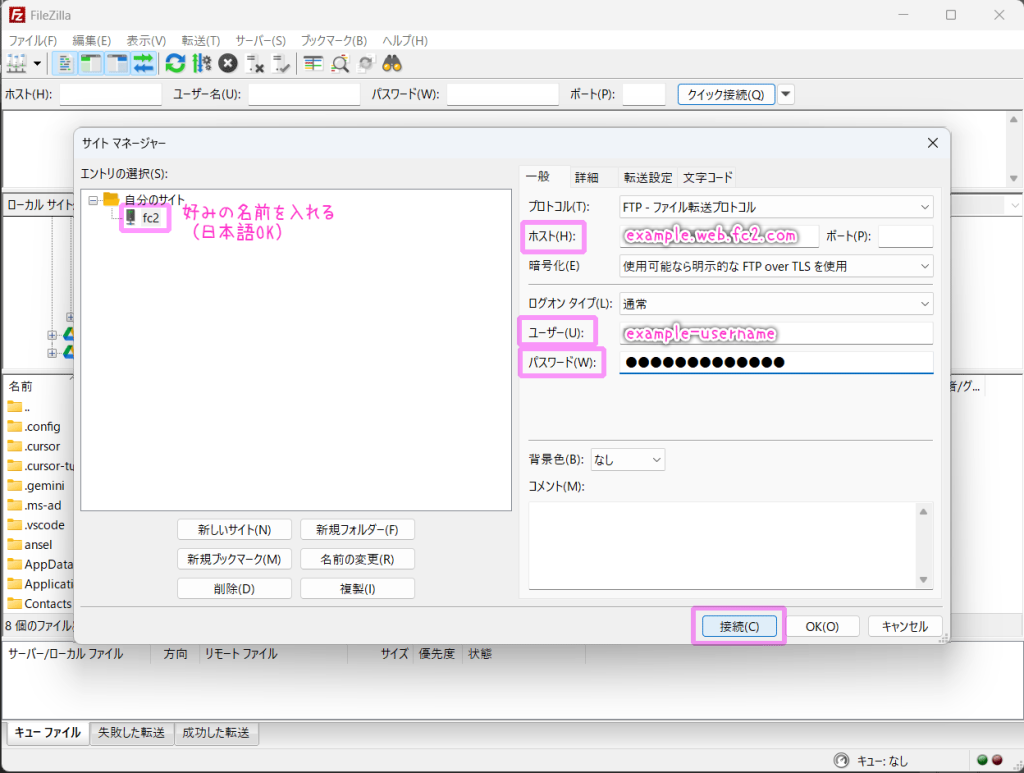Viewport: 1024px width, 773px height.
Task: Click the クイック接続(Q) button
Action: tap(726, 94)
